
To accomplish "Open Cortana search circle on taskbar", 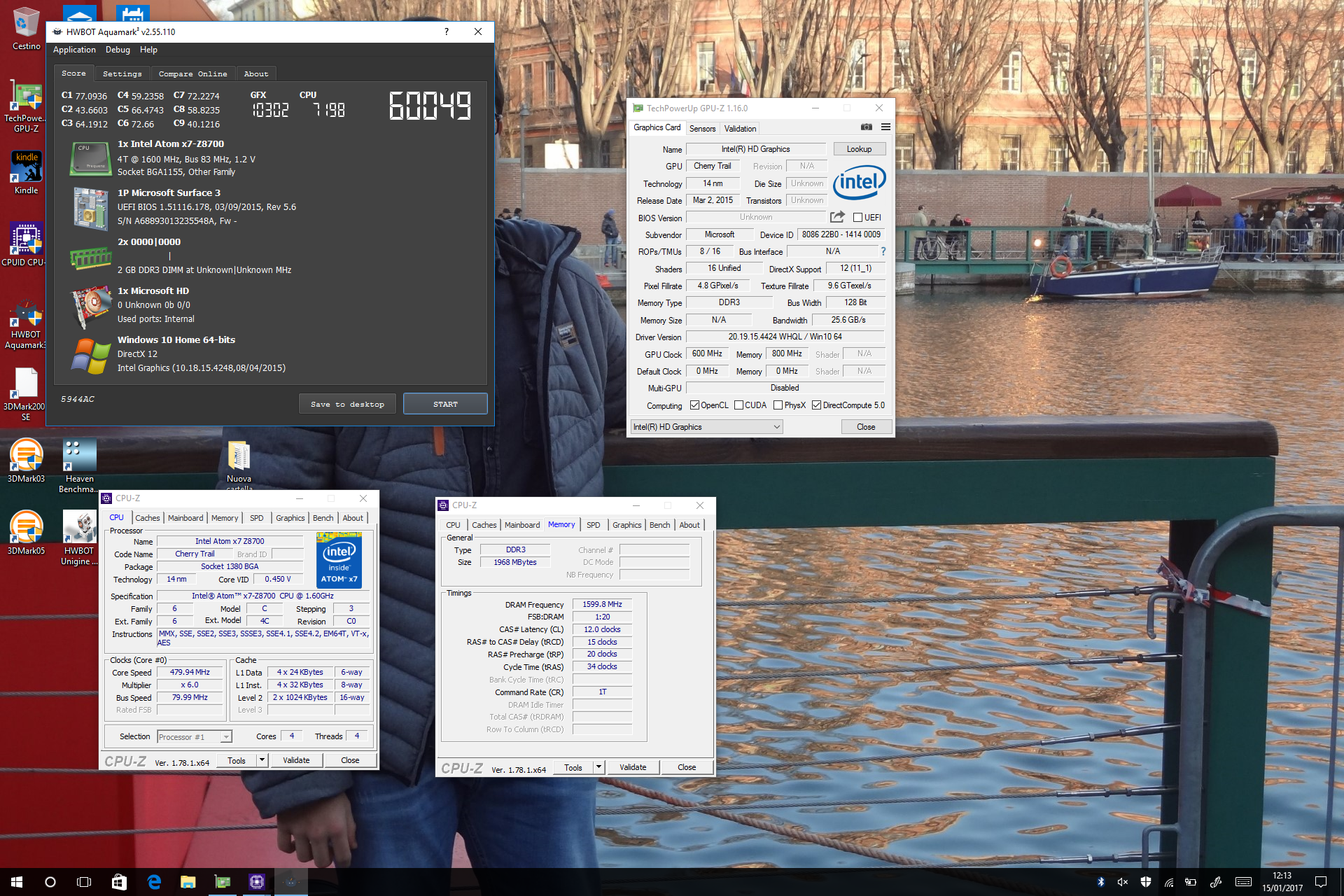I will [x=50, y=882].
